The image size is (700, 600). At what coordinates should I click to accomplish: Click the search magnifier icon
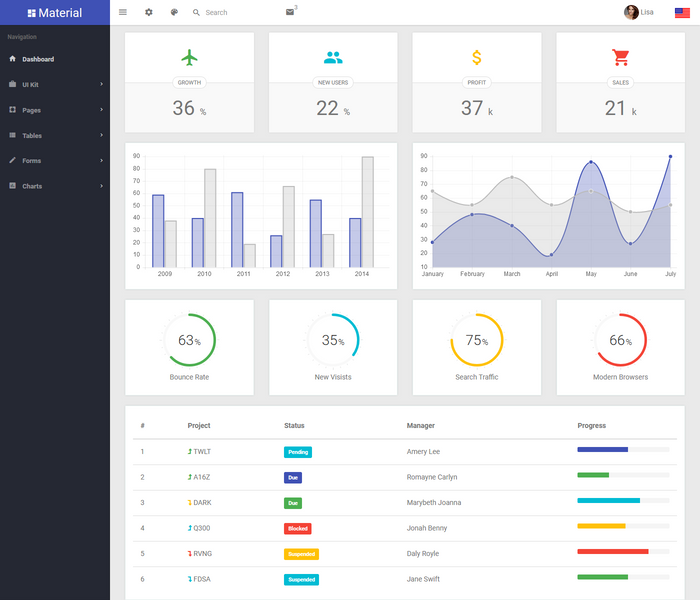point(196,12)
